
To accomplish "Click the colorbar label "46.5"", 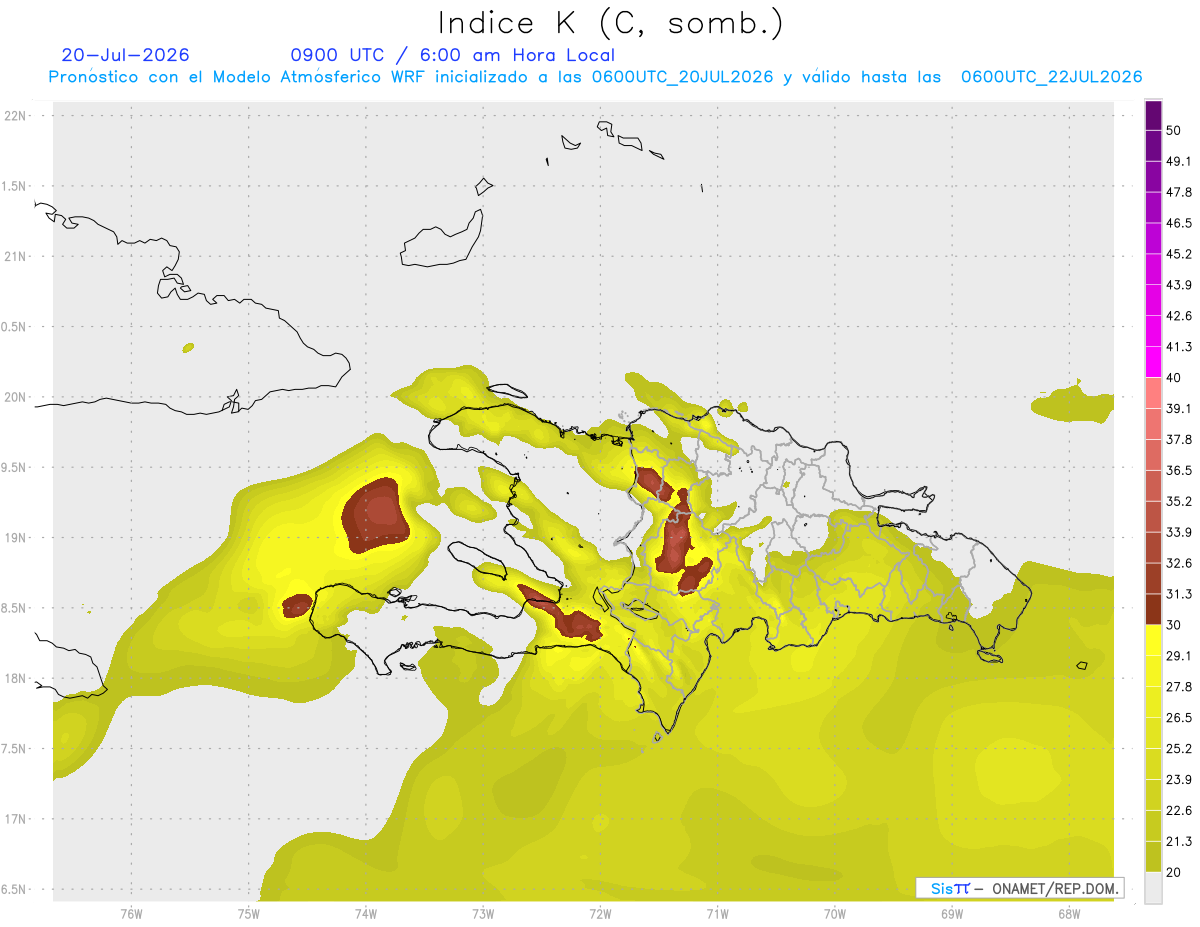I will pyautogui.click(x=1179, y=223).
